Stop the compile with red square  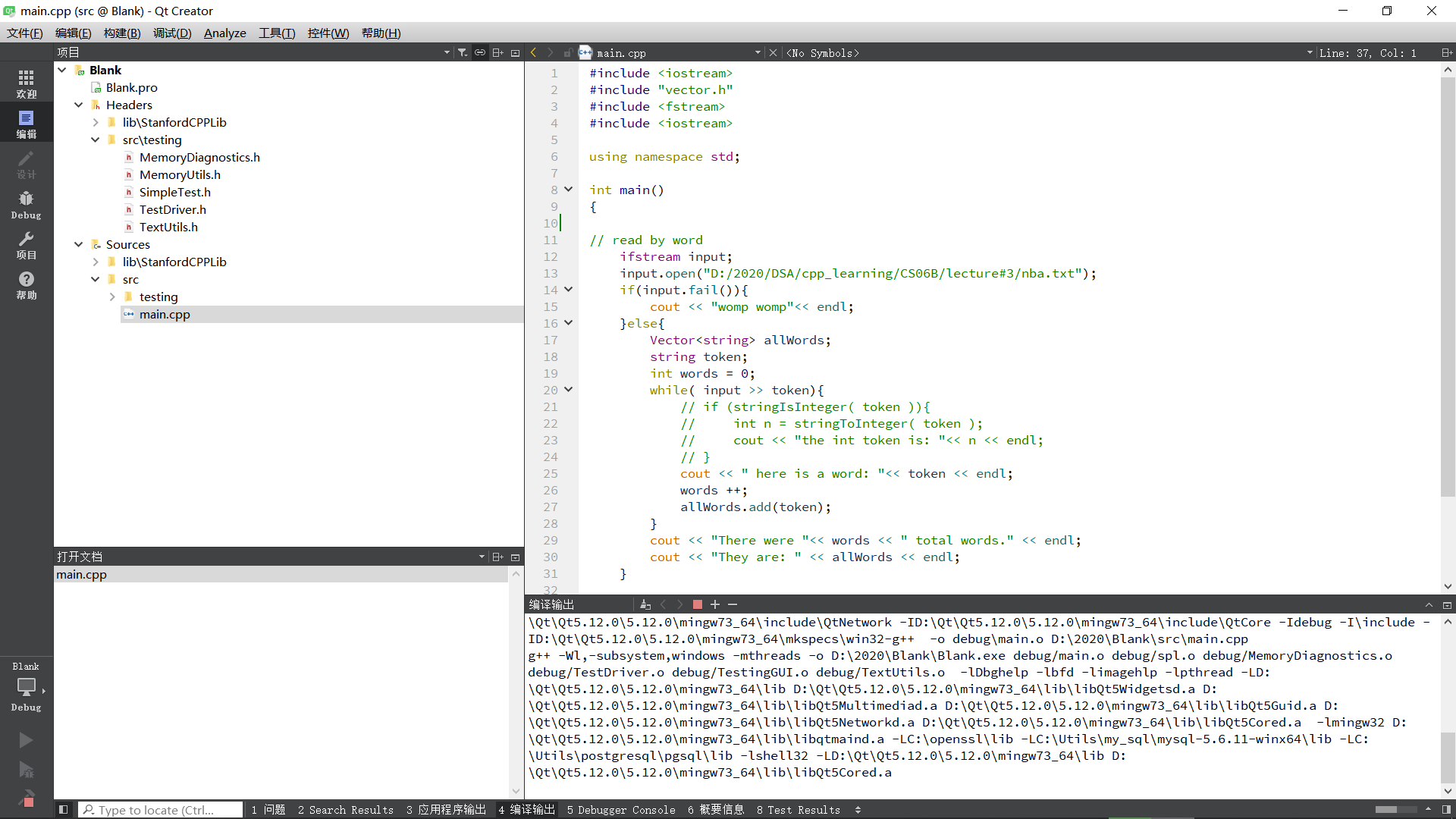coord(697,604)
